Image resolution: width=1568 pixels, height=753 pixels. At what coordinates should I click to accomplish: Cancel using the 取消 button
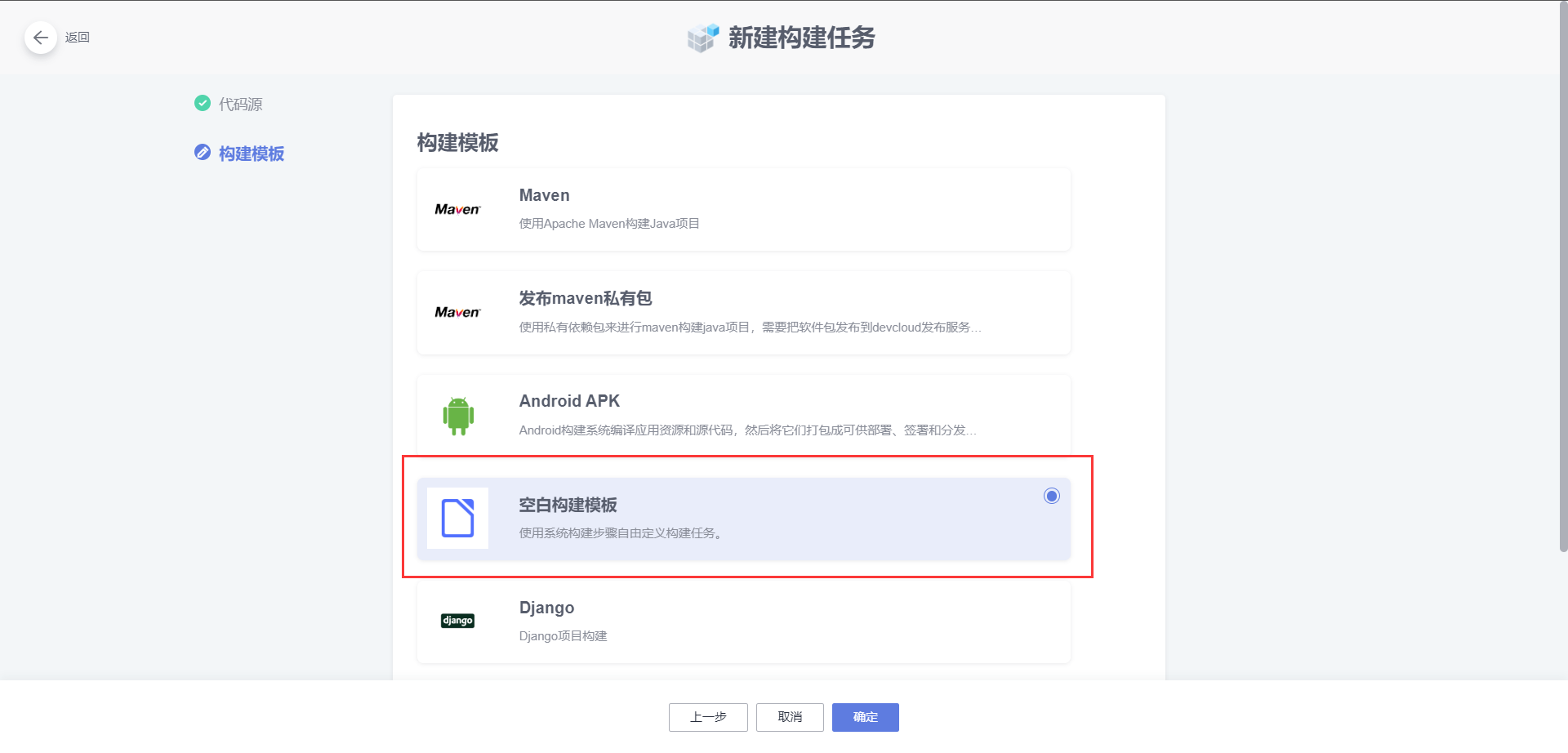tap(789, 717)
